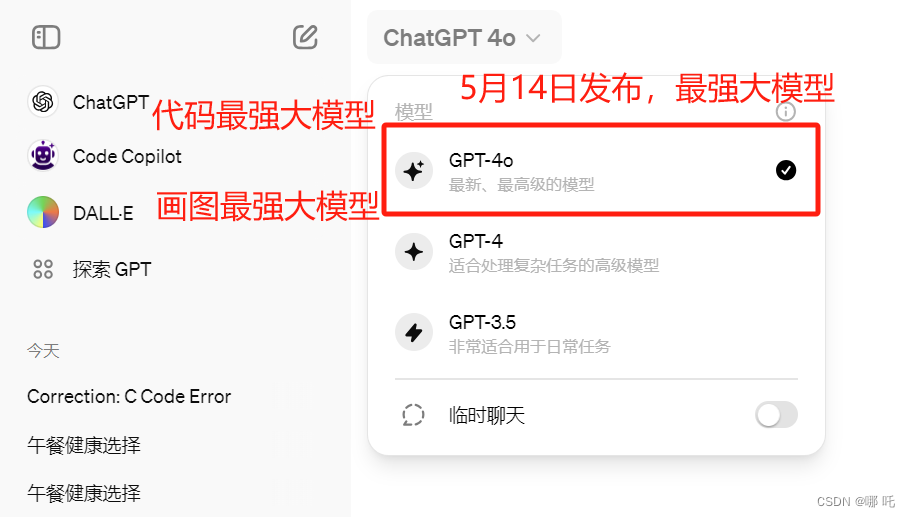The height and width of the screenshot is (517, 910).
Task: Collapse the sidebar with the panel icon
Action: tap(46, 38)
